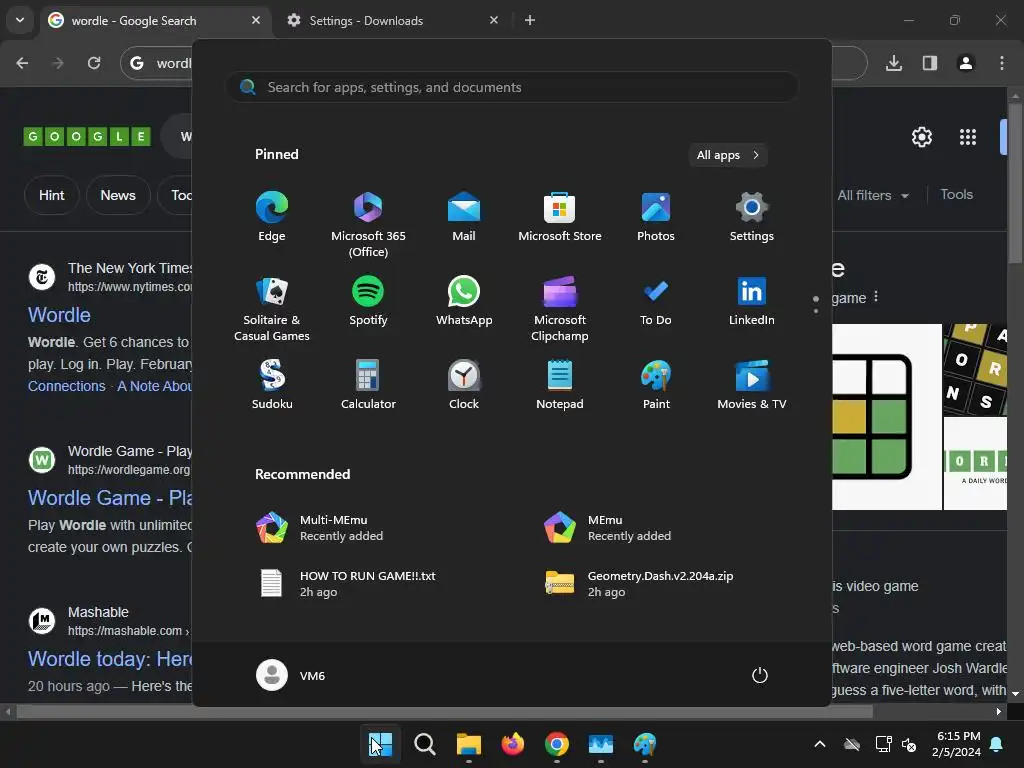Open Chrome downloads icon
This screenshot has width=1024, height=768.
[x=894, y=63]
